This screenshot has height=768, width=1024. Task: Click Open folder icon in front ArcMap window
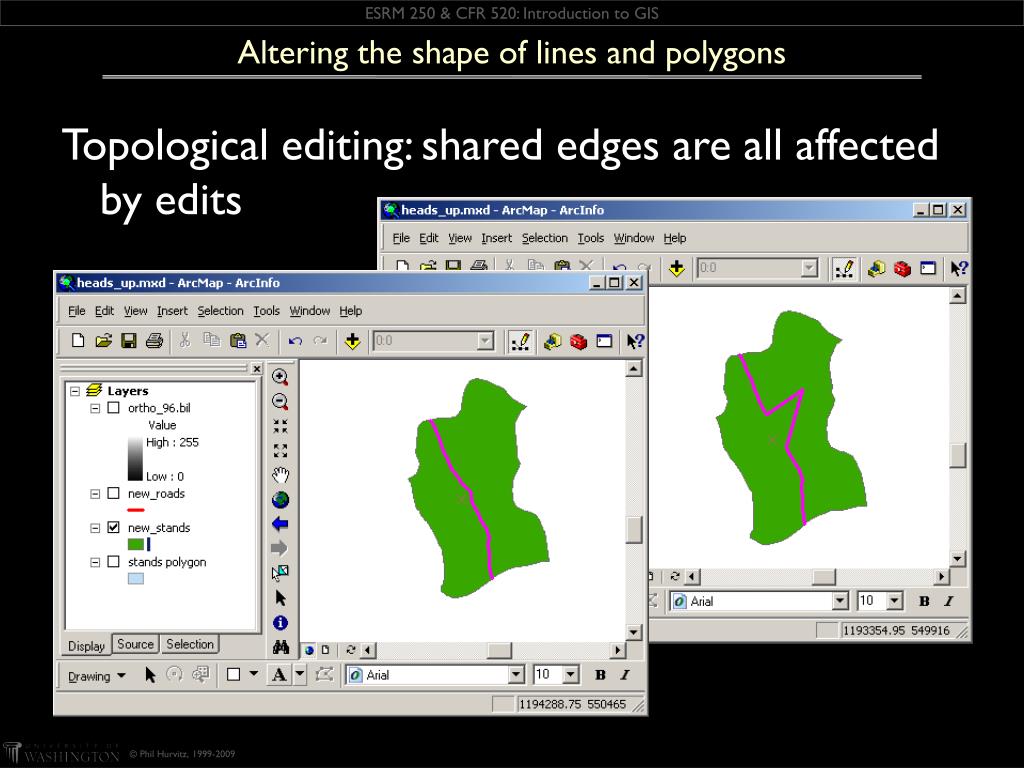pyautogui.click(x=103, y=340)
